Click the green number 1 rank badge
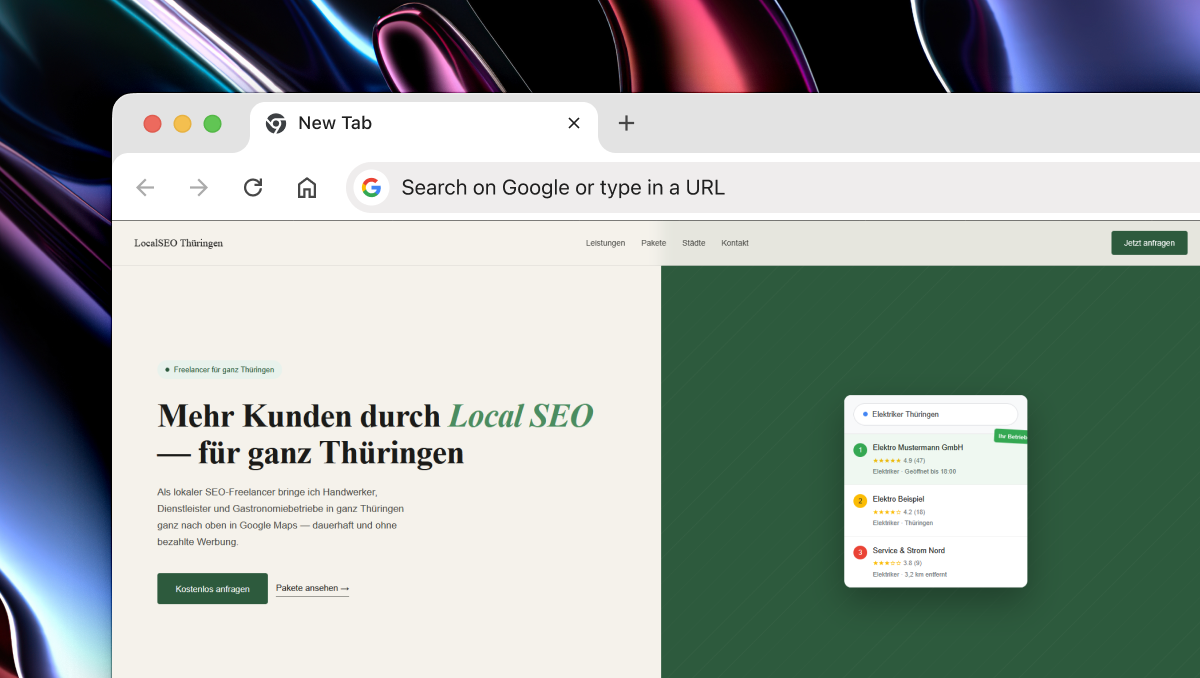 click(860, 449)
